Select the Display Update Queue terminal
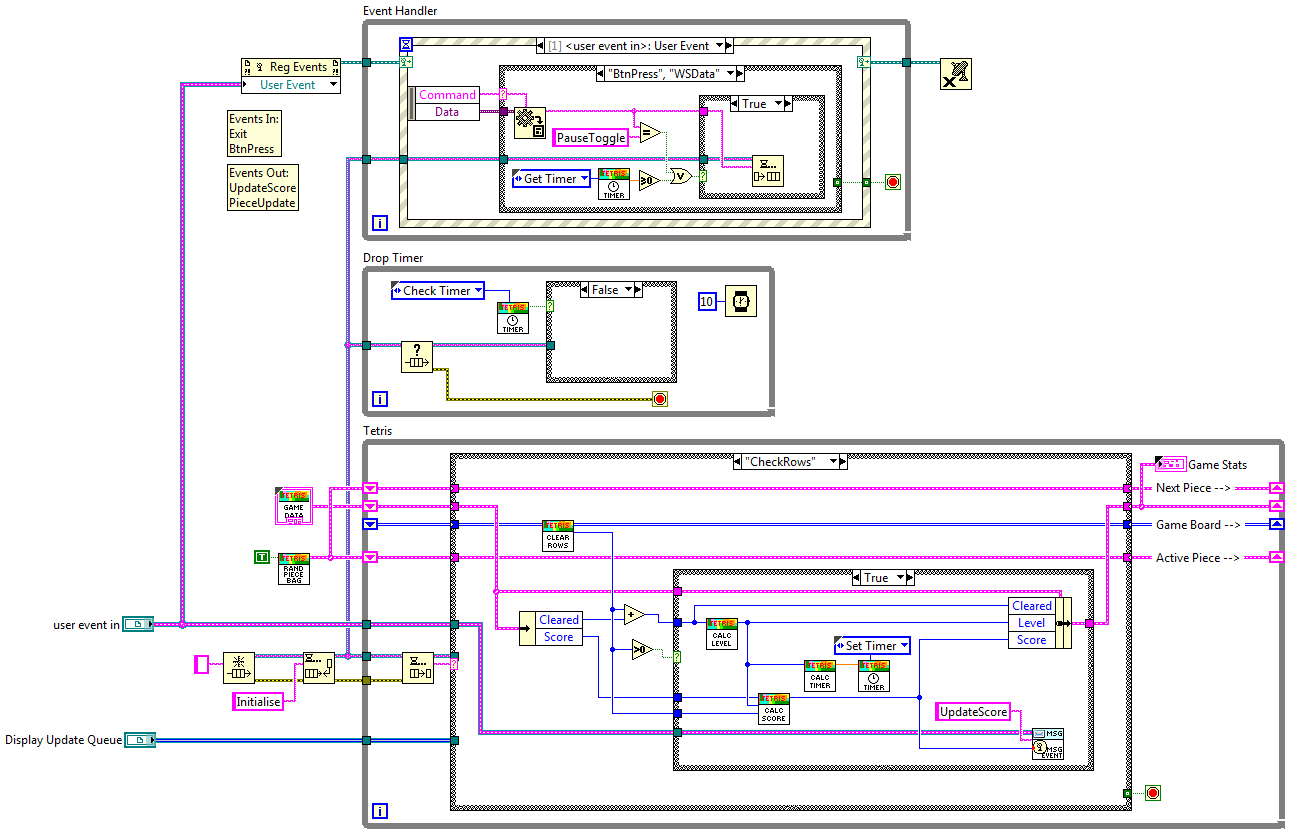 141,740
